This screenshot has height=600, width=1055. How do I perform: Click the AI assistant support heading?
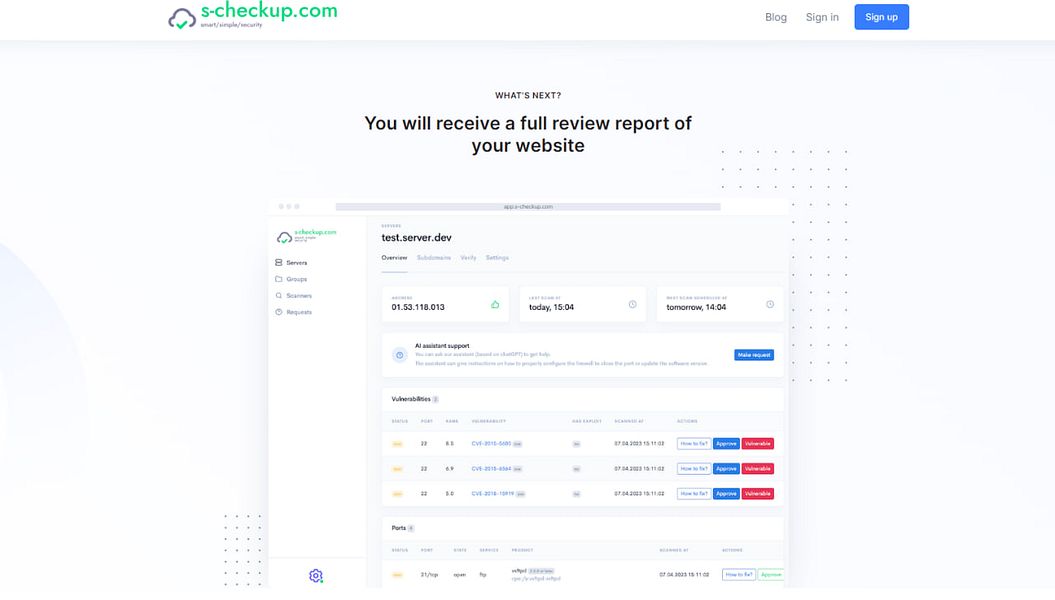[442, 346]
